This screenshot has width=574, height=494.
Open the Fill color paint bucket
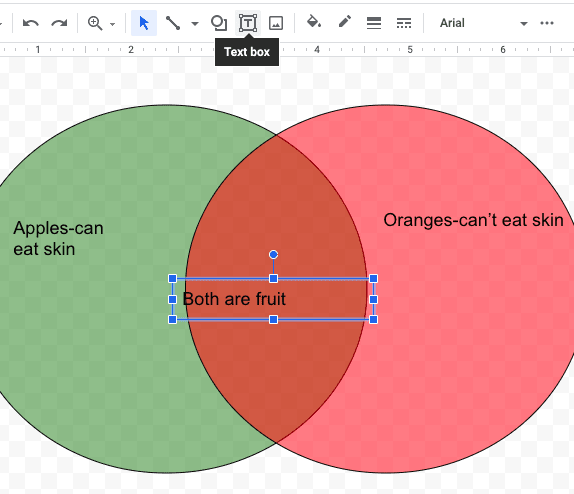click(314, 22)
